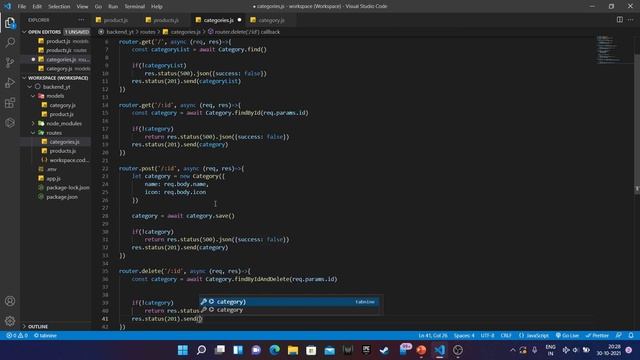The image size is (640, 360).
Task: Open File Explorer from taskbar
Action: 293,350
